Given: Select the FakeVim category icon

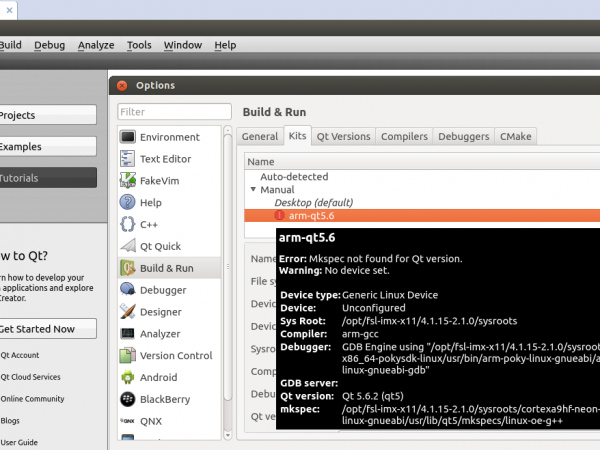Looking at the screenshot, I should point(128,180).
